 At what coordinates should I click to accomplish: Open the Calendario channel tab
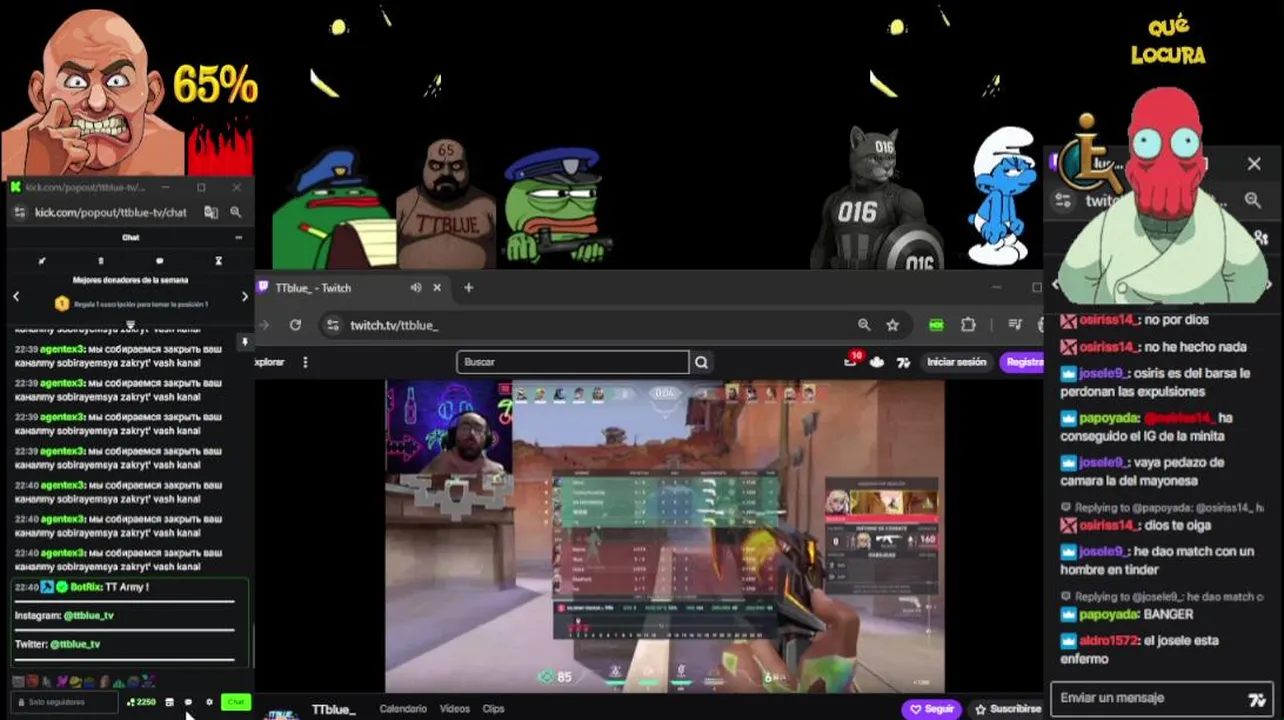coord(403,709)
